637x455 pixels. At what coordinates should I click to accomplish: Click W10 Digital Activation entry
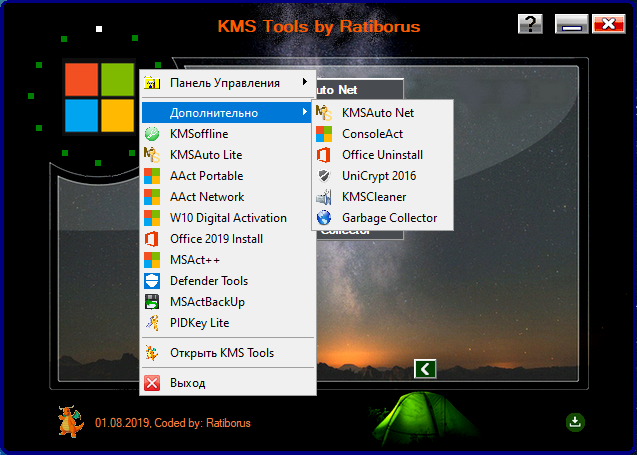point(228,218)
